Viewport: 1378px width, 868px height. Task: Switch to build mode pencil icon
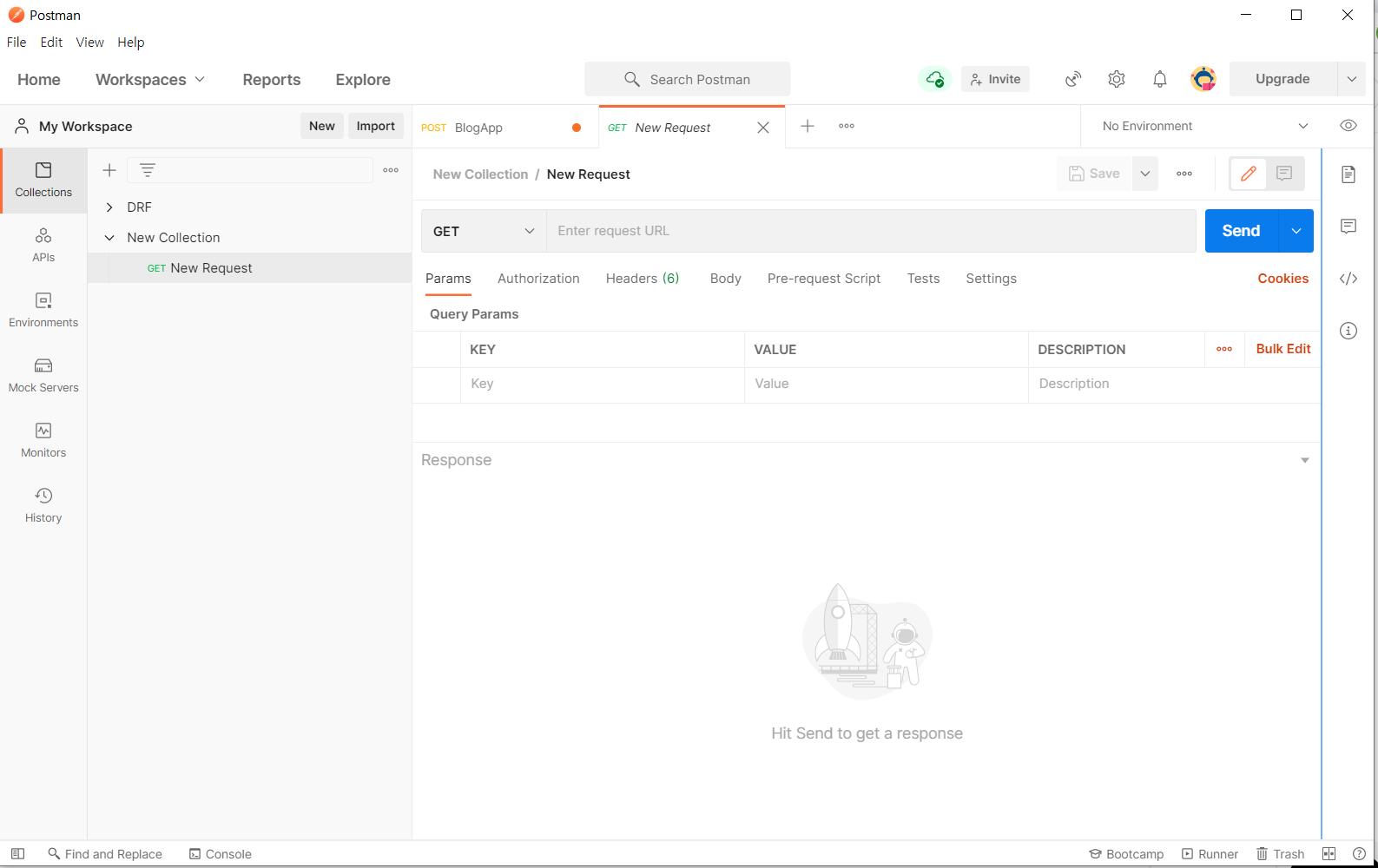[x=1249, y=174]
